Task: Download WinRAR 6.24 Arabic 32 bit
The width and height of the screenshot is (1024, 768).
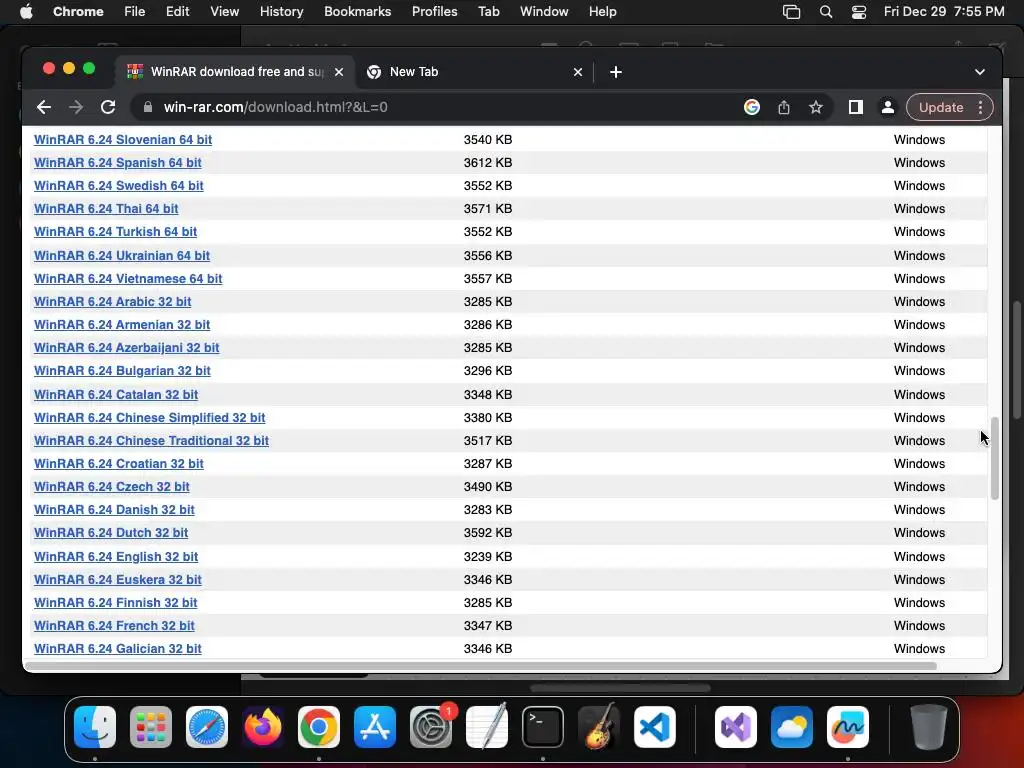Action: [112, 302]
